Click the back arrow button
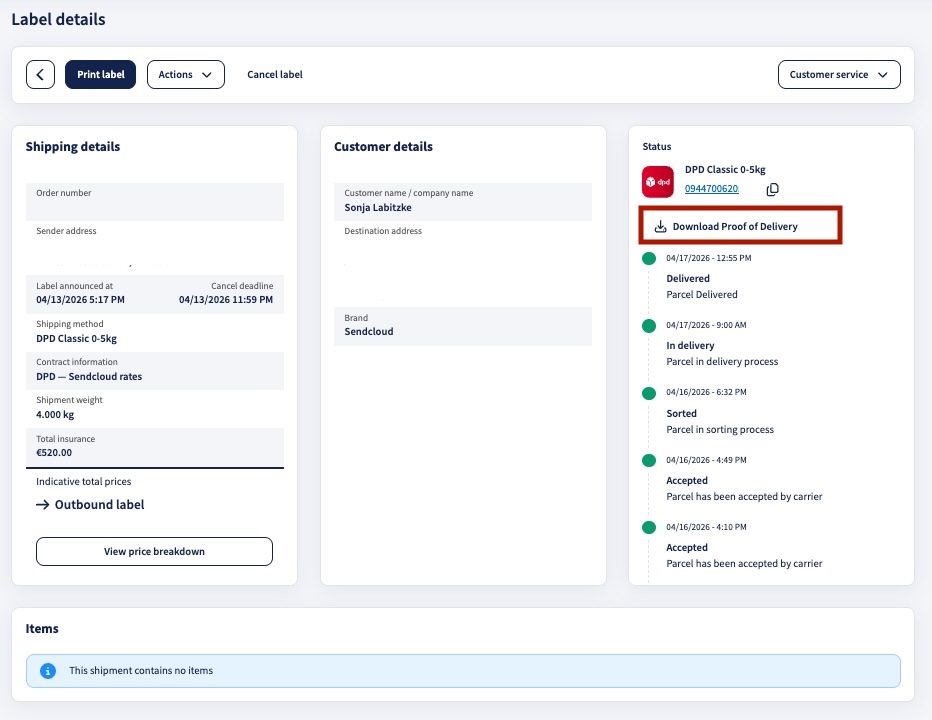 click(40, 74)
